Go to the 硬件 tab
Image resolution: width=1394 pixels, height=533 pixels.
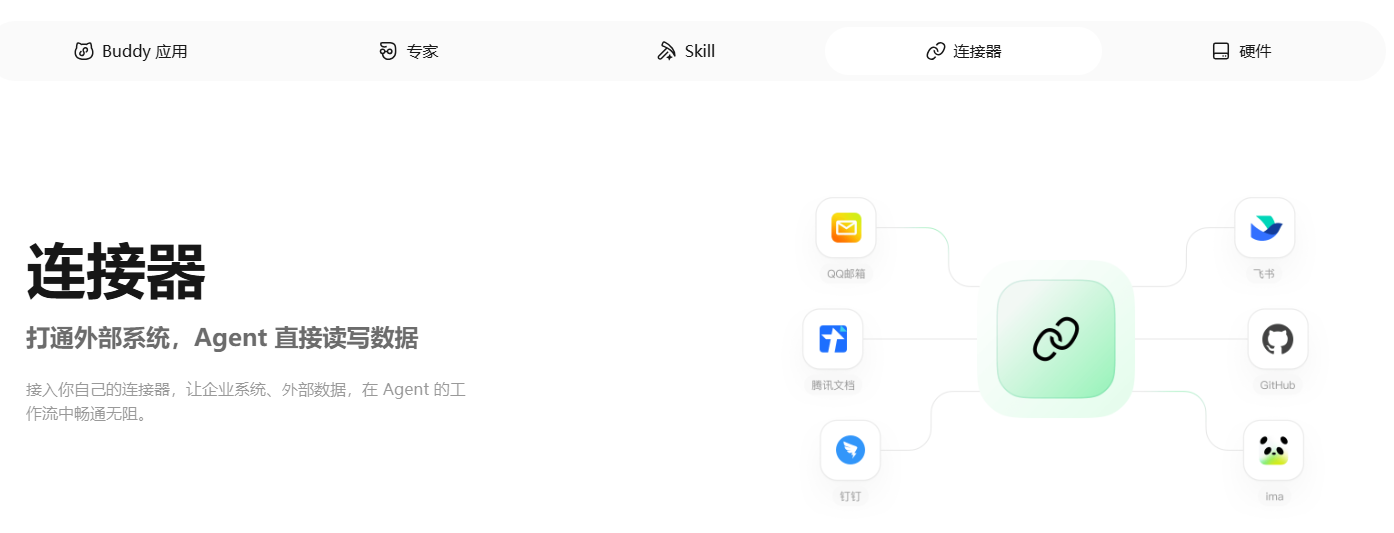click(1241, 51)
